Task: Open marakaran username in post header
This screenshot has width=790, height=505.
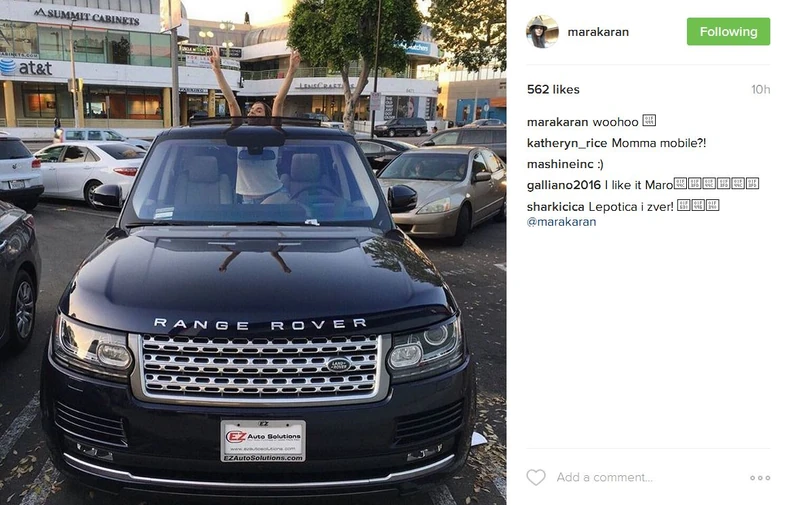Action: point(598,32)
